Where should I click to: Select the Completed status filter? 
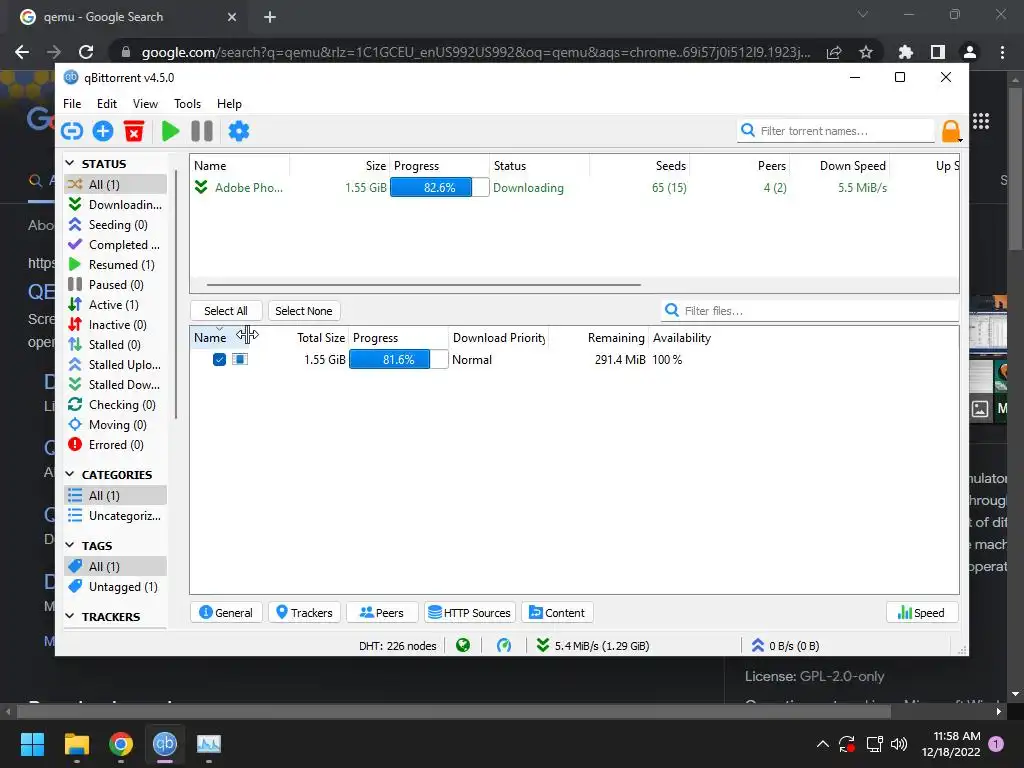[x=116, y=245]
